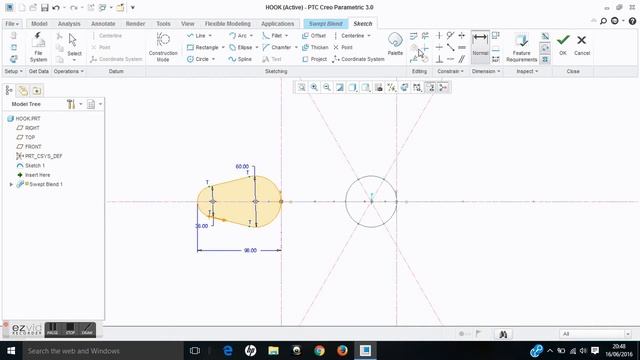Click Zoom Out in graphics toolbar
Image resolution: width=640 pixels, height=360 pixels.
point(327,87)
